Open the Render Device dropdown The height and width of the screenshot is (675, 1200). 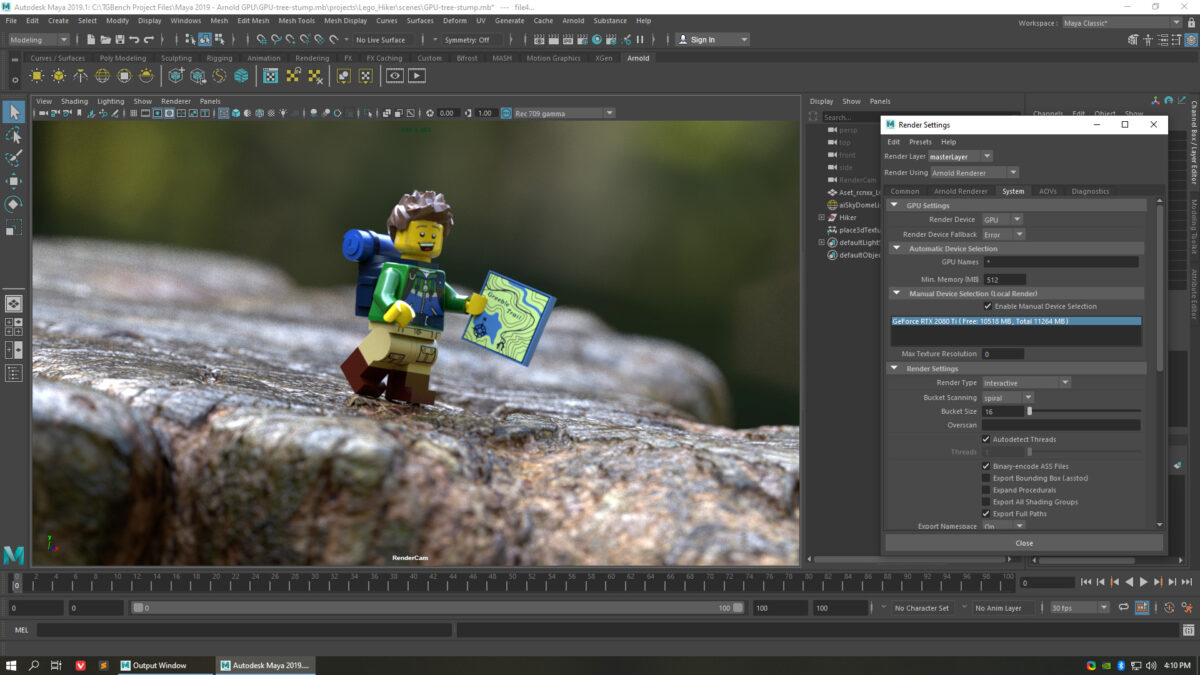pos(1001,219)
